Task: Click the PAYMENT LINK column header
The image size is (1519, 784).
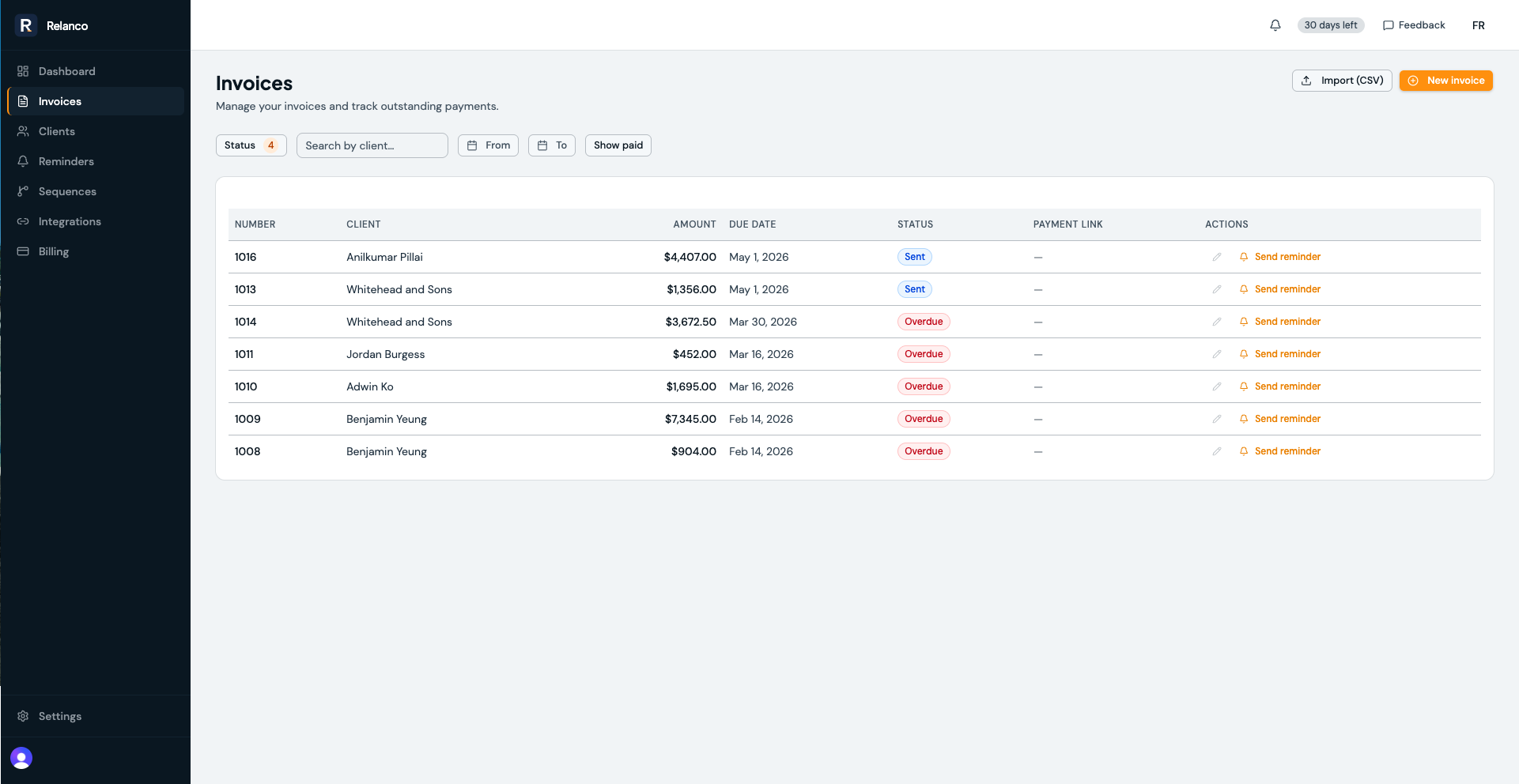Action: [x=1067, y=224]
